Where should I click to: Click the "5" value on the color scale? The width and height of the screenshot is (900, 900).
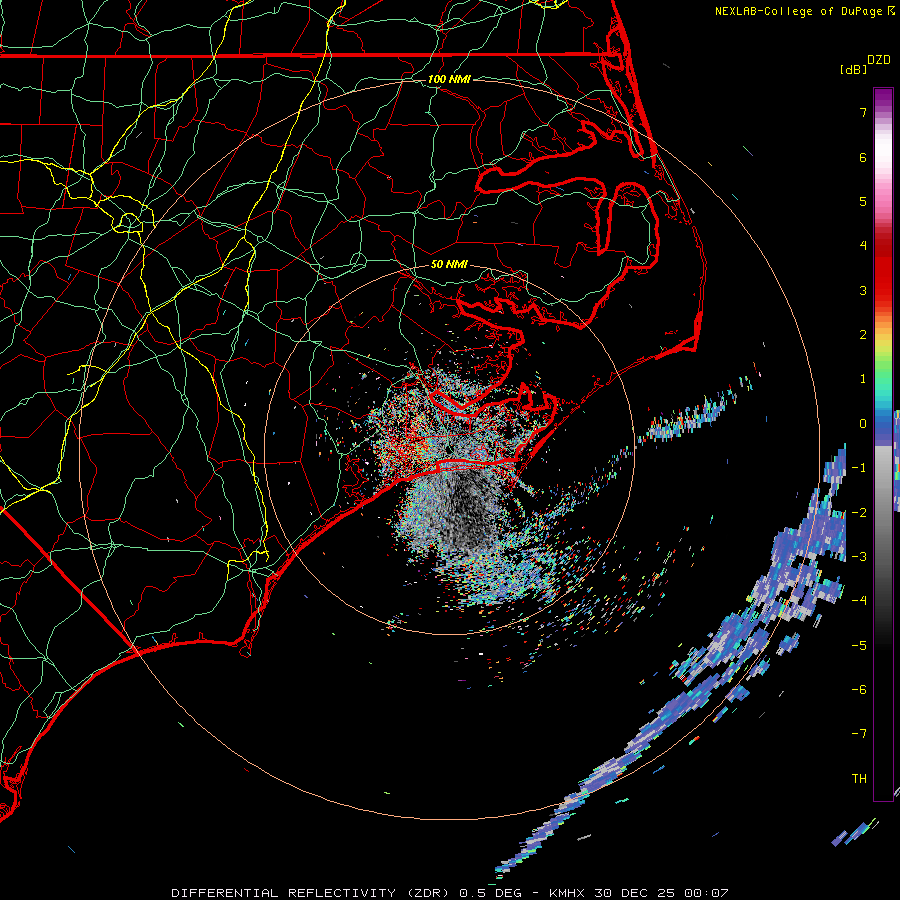pyautogui.click(x=863, y=201)
